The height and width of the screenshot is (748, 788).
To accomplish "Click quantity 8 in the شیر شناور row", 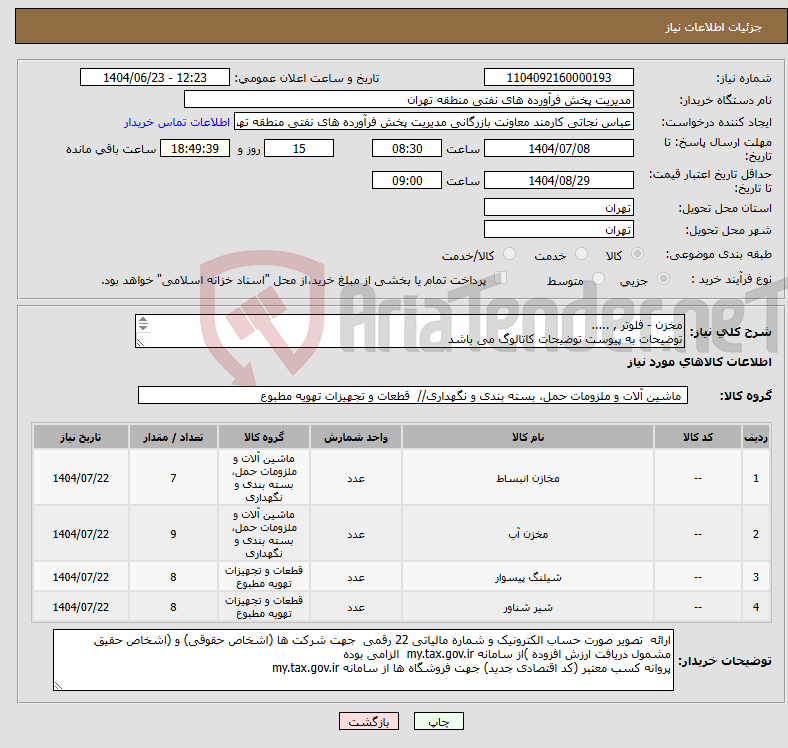I will click(173, 607).
